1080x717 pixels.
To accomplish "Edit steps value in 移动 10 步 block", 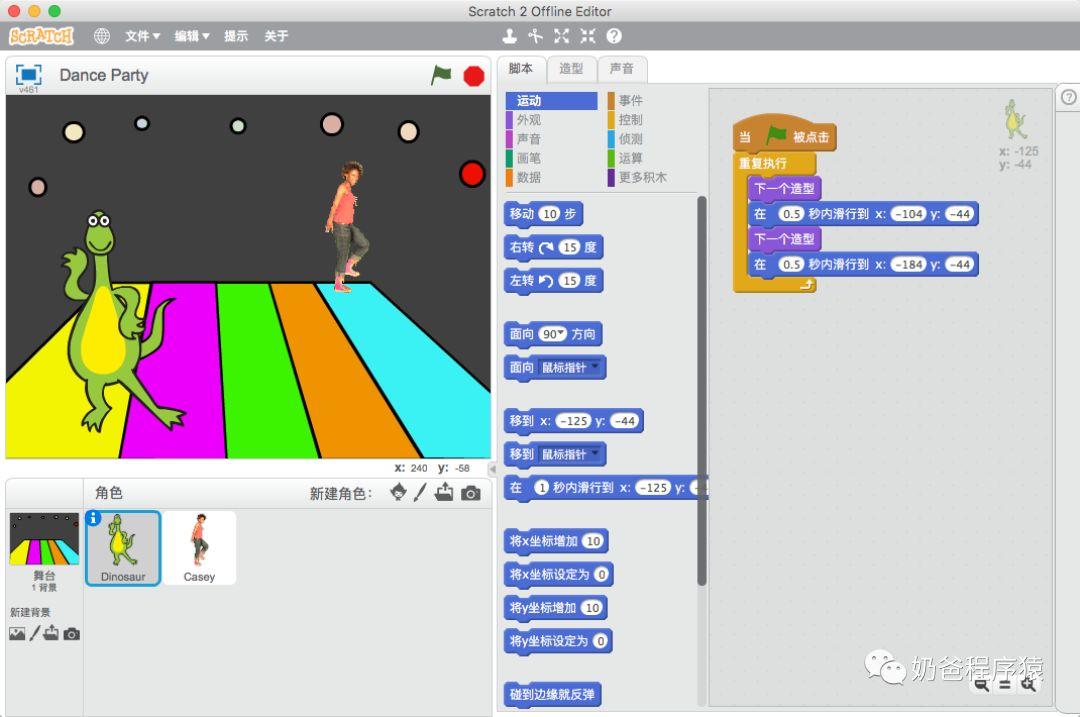I will pos(550,214).
